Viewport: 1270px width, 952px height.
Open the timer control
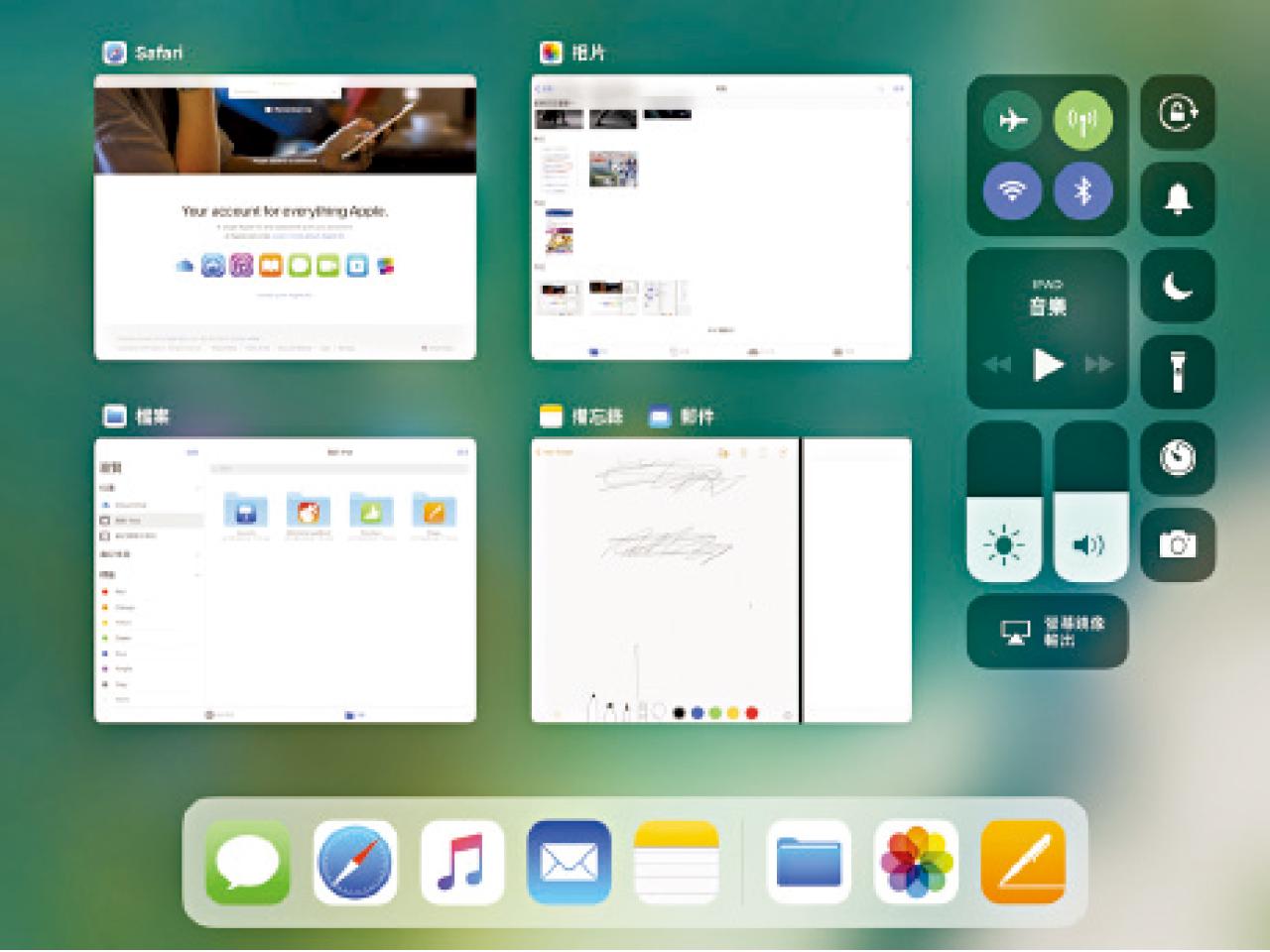click(1178, 458)
